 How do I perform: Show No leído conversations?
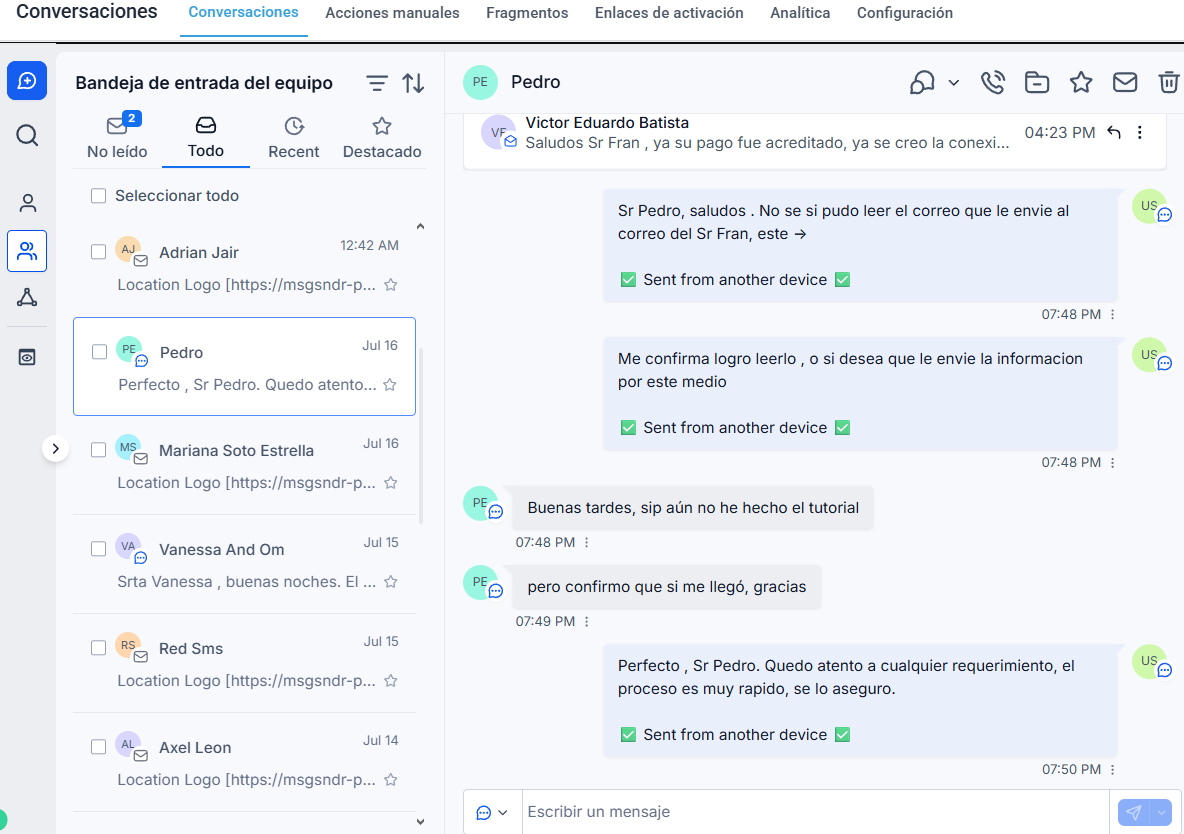[x=117, y=137]
